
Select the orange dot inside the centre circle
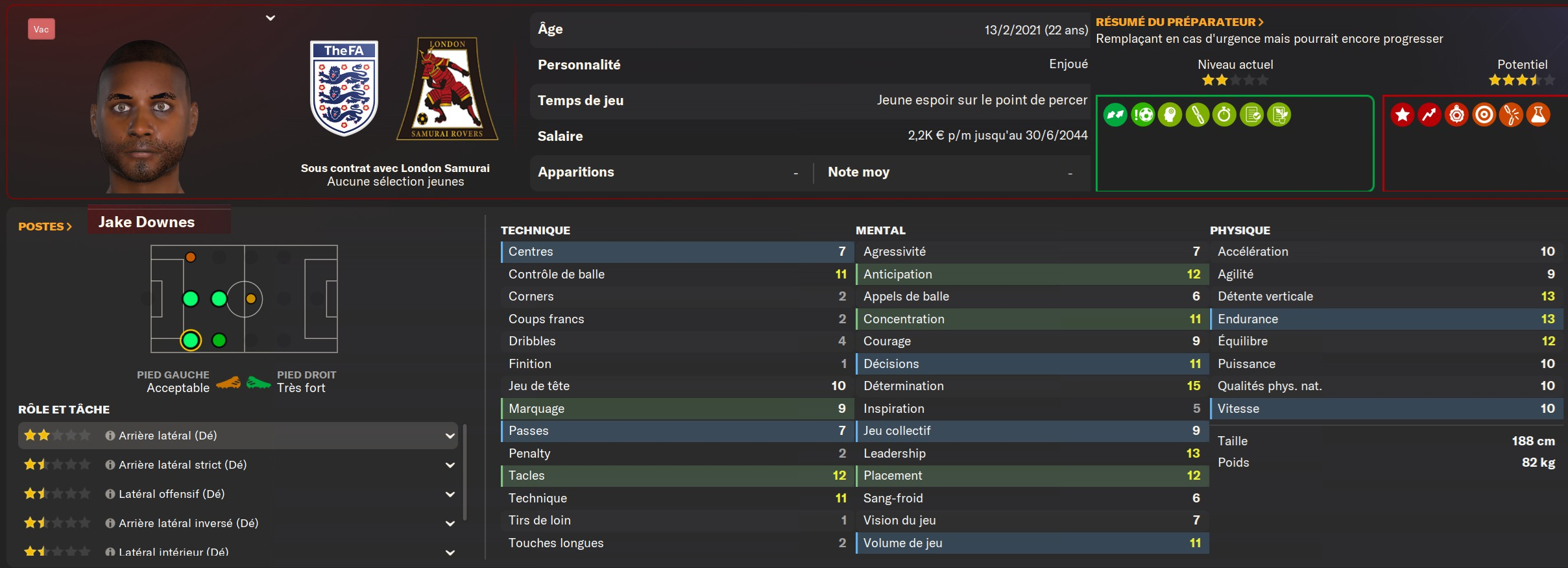(x=250, y=299)
